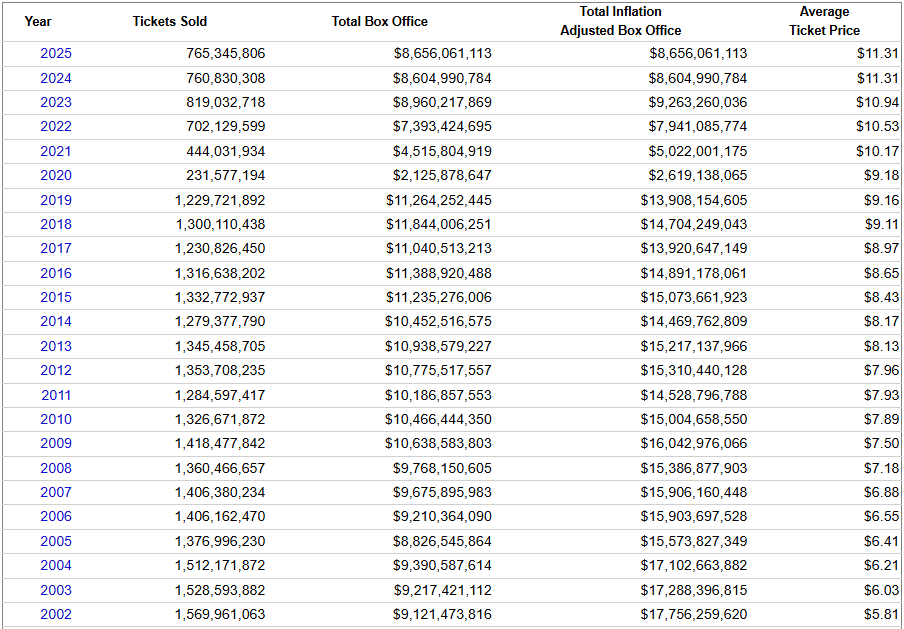904x629 pixels.
Task: Click the 2022 average ticket price $10.53
Action: (x=877, y=126)
